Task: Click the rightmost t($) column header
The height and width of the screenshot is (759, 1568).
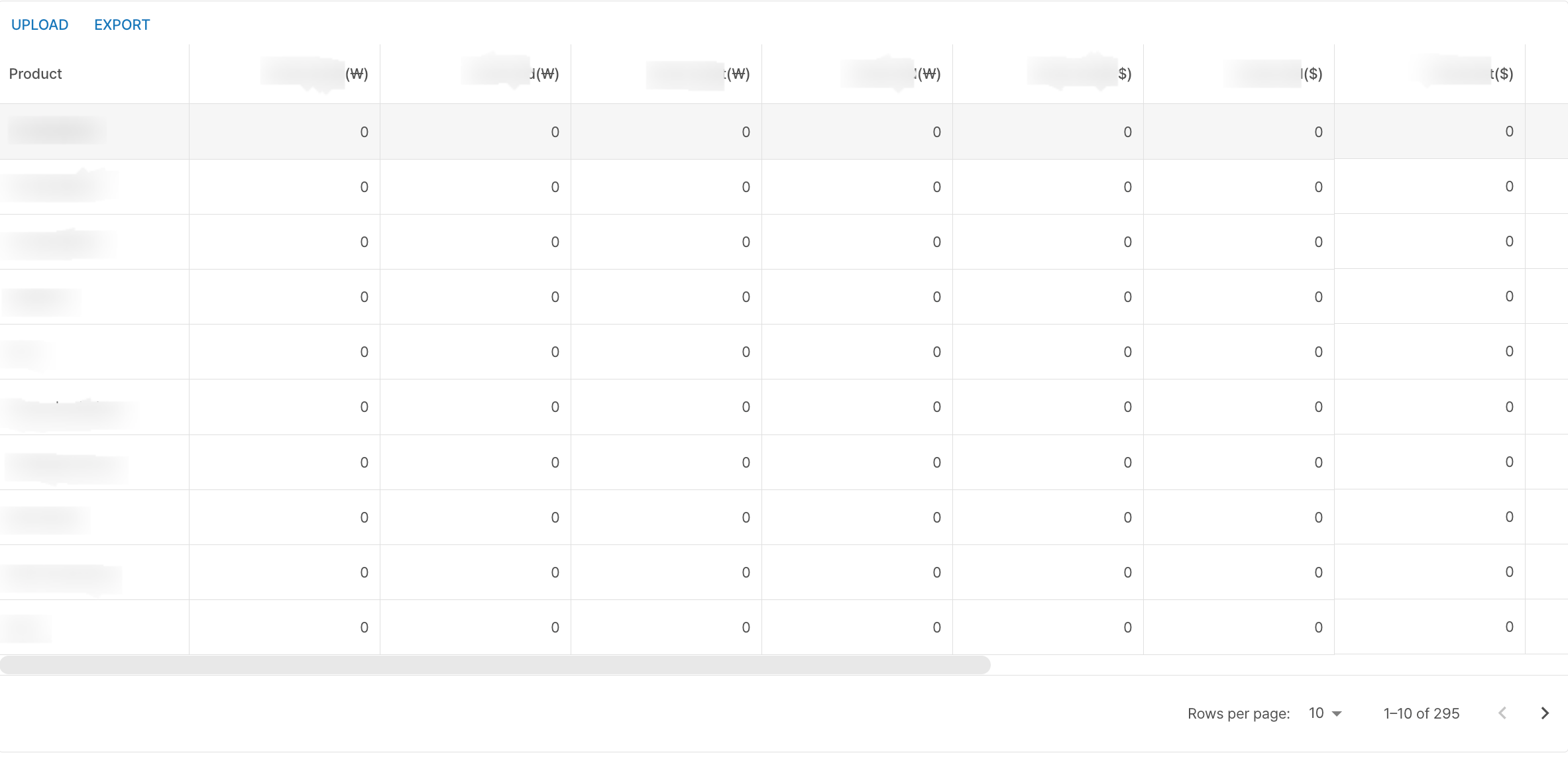Action: (1501, 74)
